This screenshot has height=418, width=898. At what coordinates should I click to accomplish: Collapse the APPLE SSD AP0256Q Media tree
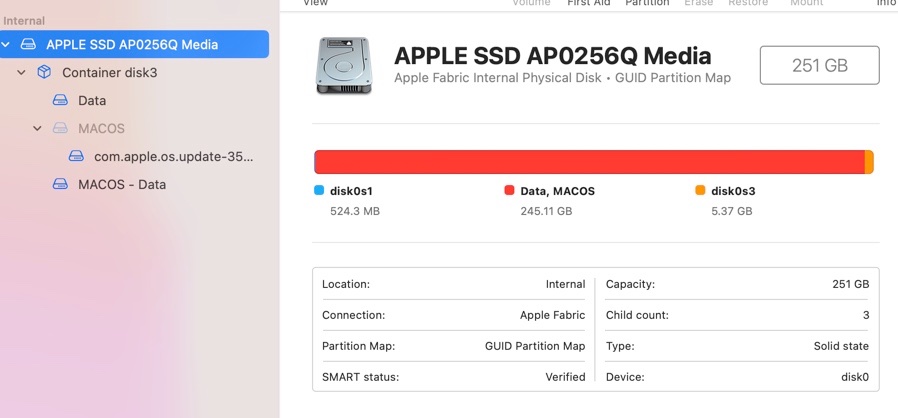pos(7,45)
